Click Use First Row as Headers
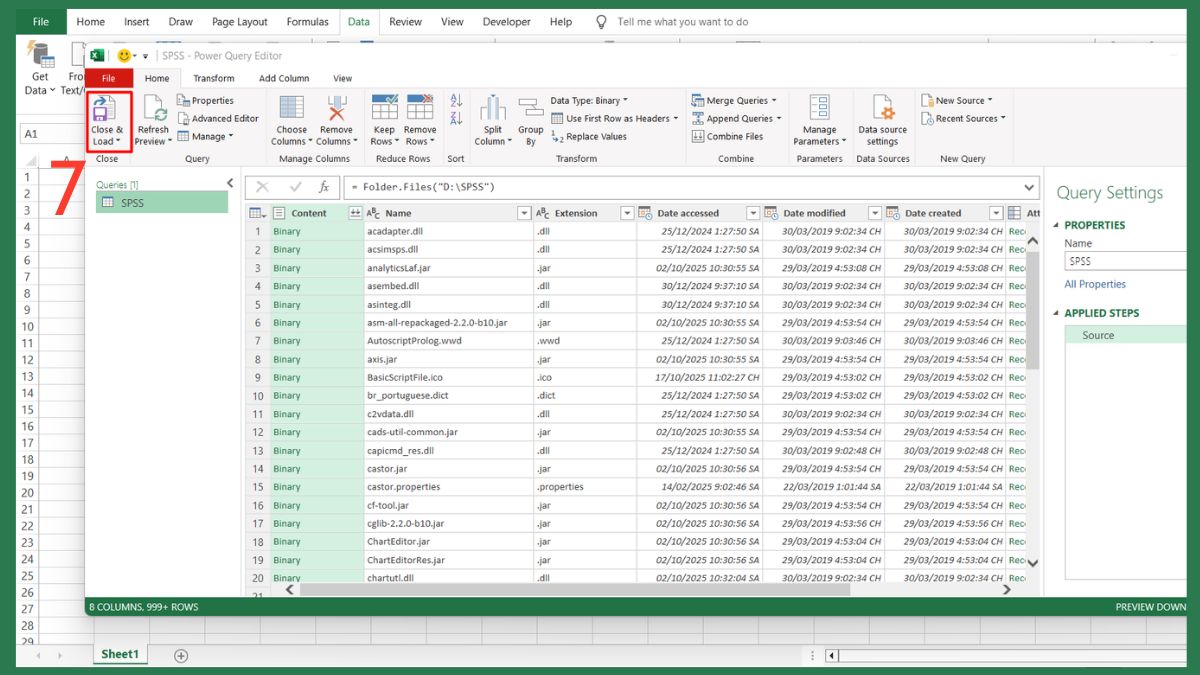This screenshot has width=1200, height=675. coord(613,118)
